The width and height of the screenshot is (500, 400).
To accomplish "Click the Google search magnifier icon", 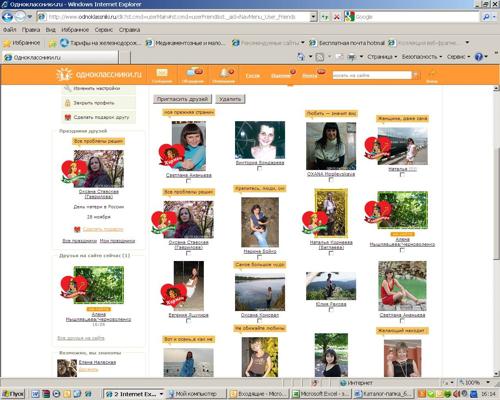I will 486,17.
